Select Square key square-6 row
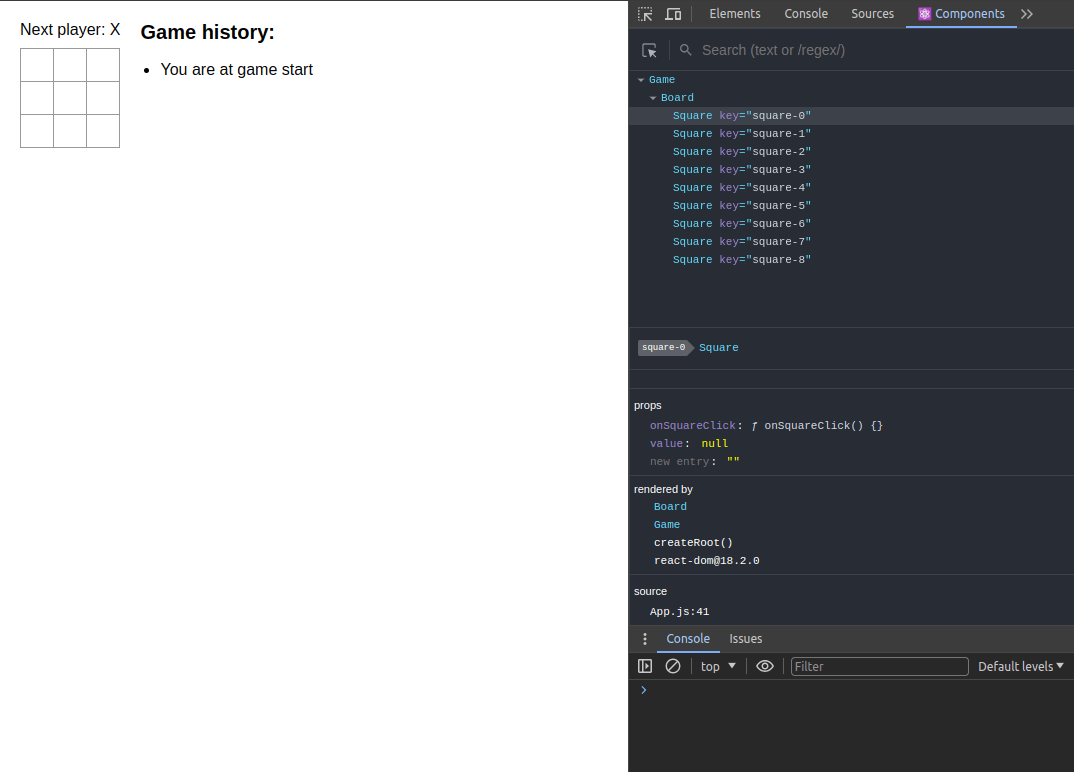Viewport: 1074px width, 772px height. pos(851,223)
